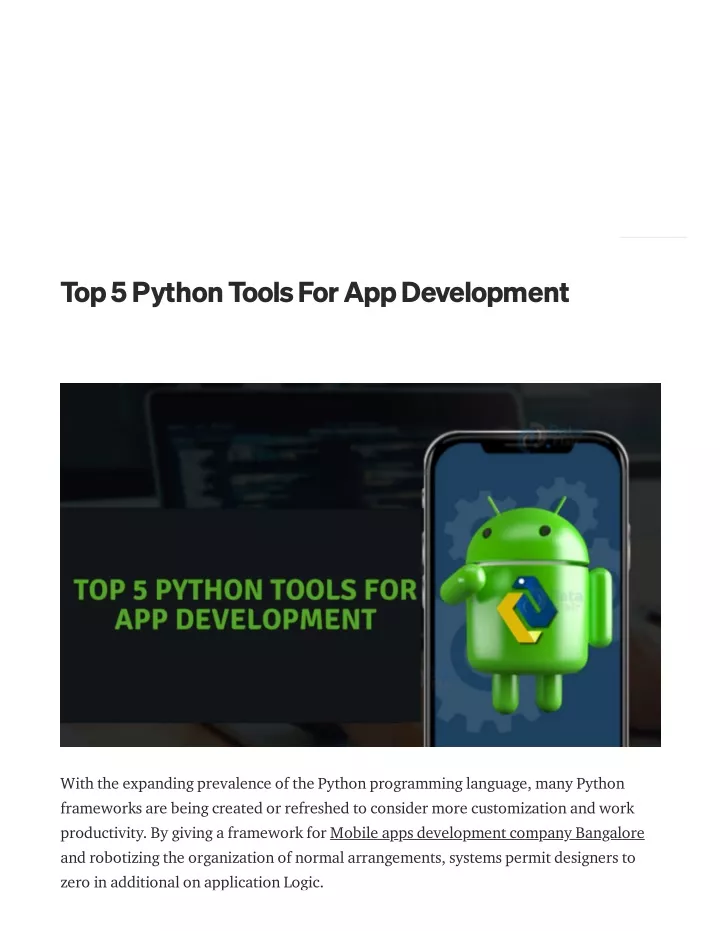Select the article title Top 5 Python Tools For App Development

click(x=315, y=293)
